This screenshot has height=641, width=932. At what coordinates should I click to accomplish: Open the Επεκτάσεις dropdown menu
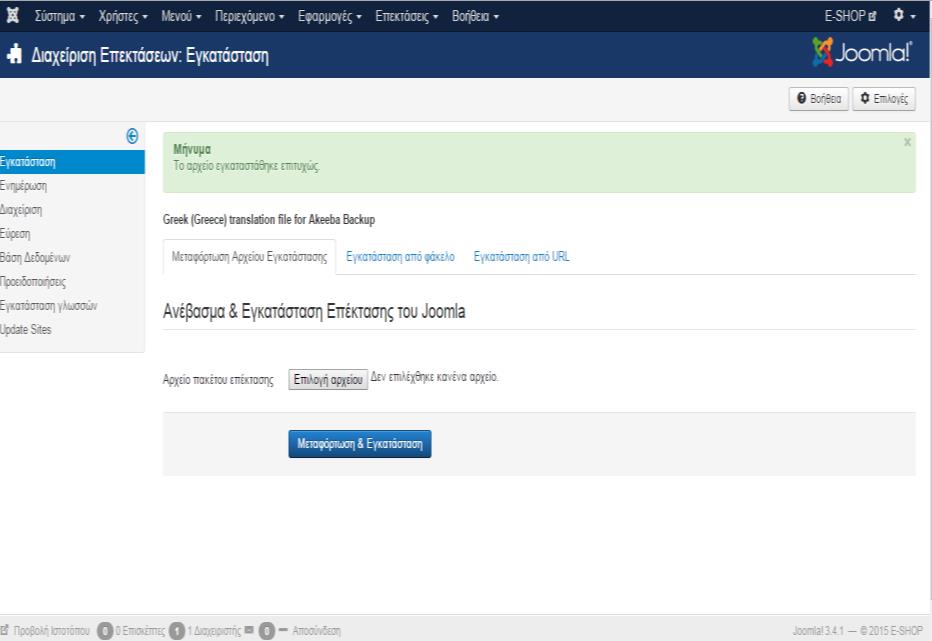(407, 16)
